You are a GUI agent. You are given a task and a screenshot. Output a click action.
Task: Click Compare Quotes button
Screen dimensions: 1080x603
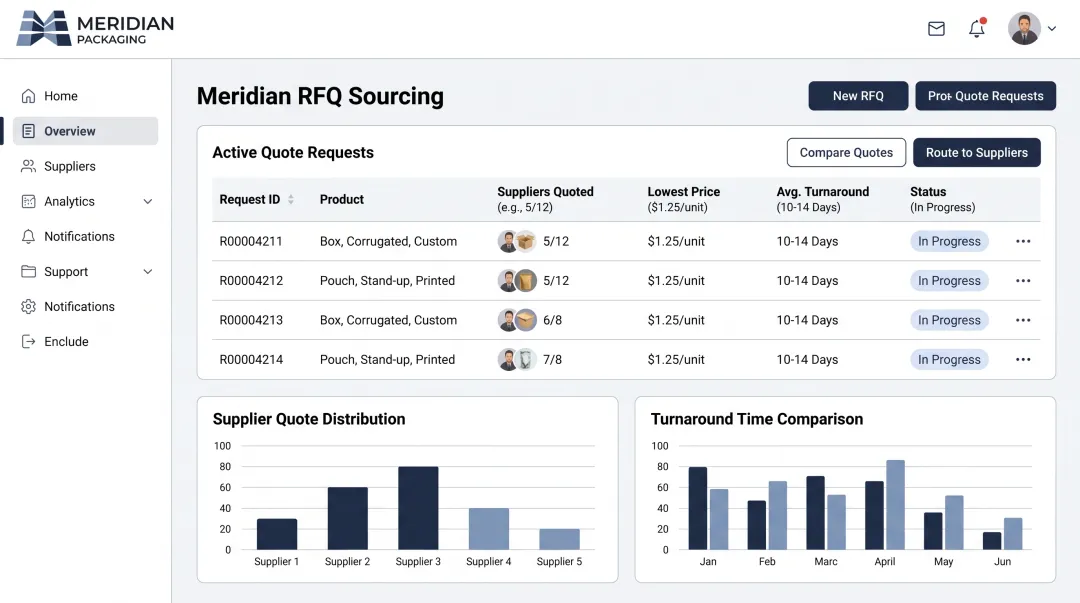click(x=846, y=152)
